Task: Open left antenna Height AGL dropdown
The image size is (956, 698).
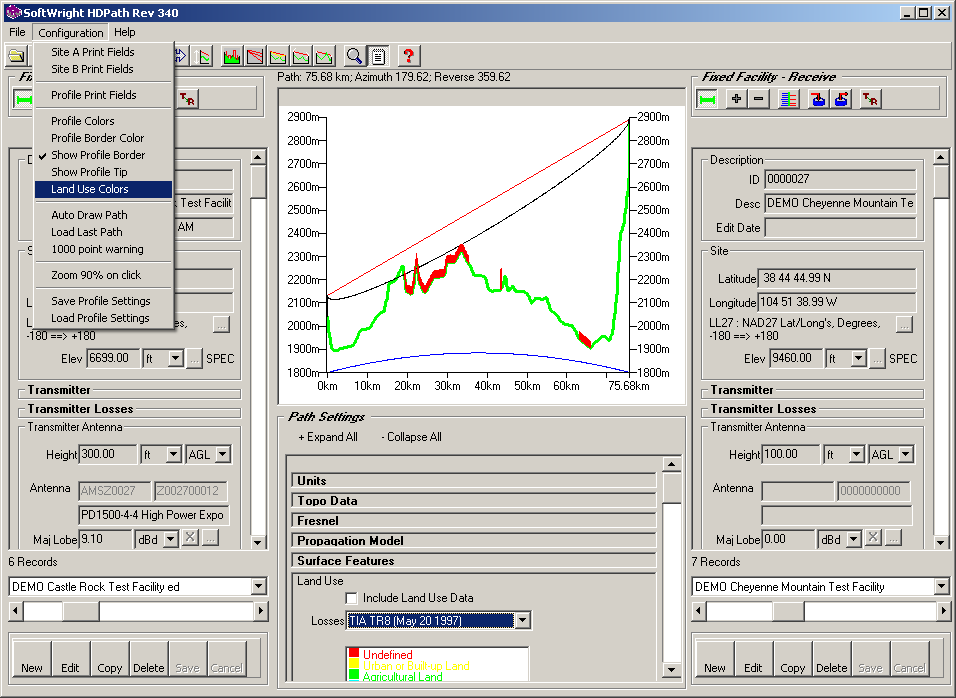Action: click(x=223, y=454)
